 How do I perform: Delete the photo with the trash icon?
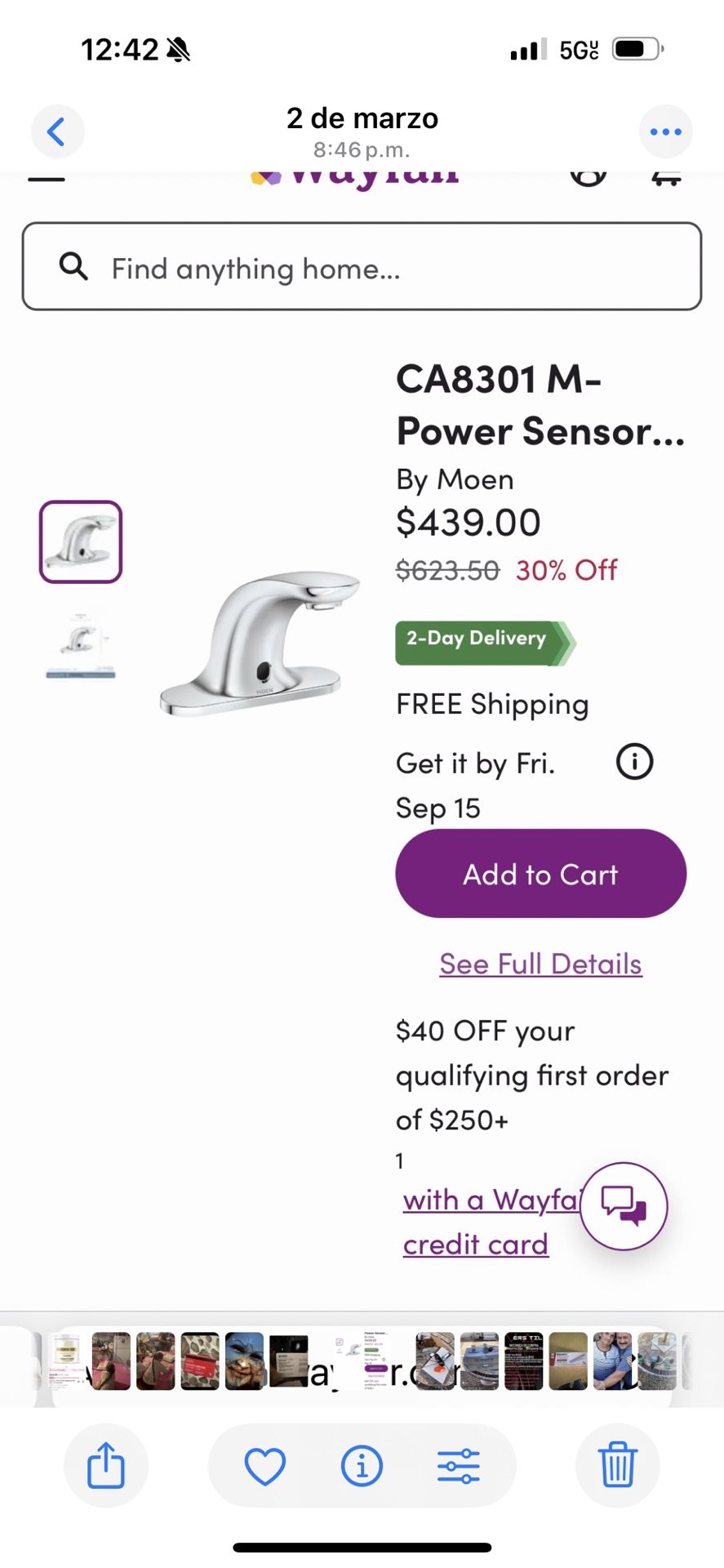617,1465
